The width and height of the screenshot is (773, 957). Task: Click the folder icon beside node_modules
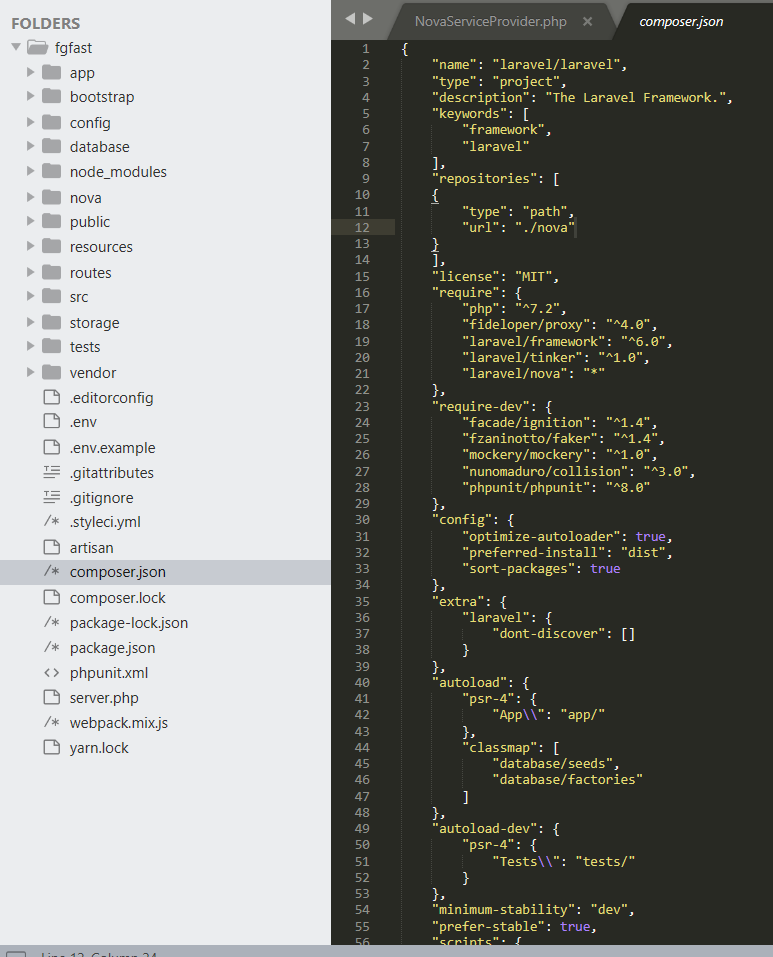54,171
